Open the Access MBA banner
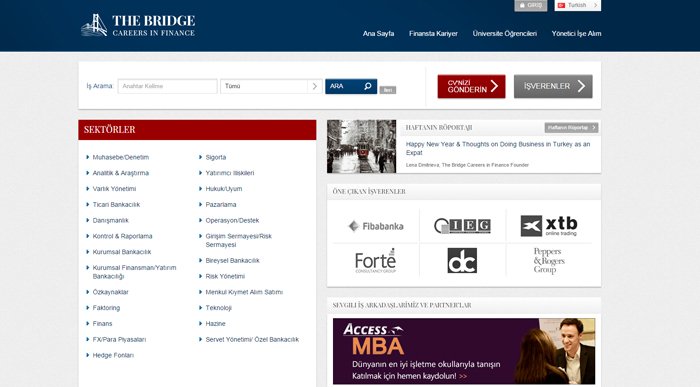The height and width of the screenshot is (387, 700). point(464,351)
